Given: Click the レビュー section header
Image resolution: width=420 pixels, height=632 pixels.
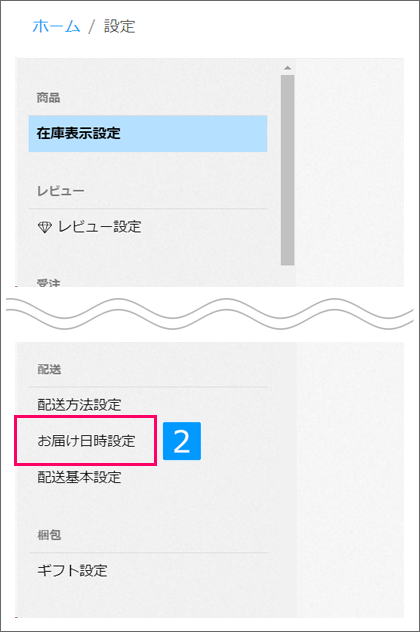Looking at the screenshot, I should click(x=60, y=191).
